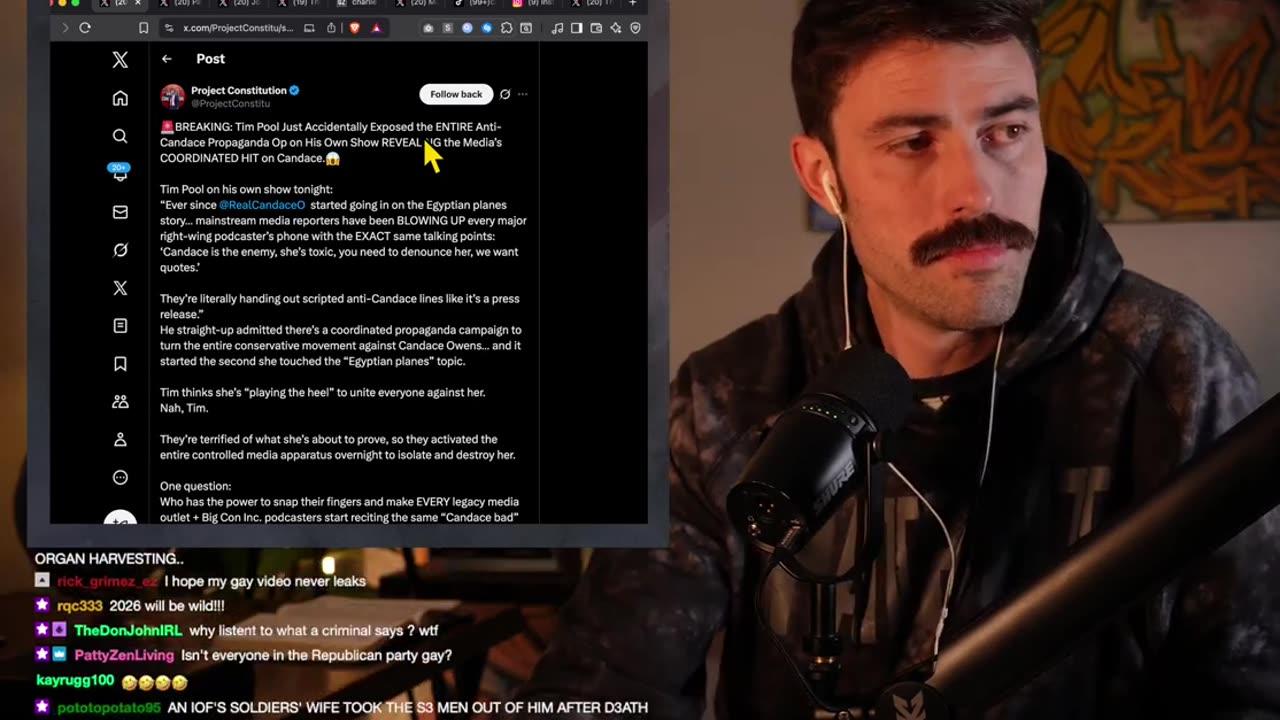Click browser forward arrow
The width and height of the screenshot is (1280, 720).
[65, 28]
